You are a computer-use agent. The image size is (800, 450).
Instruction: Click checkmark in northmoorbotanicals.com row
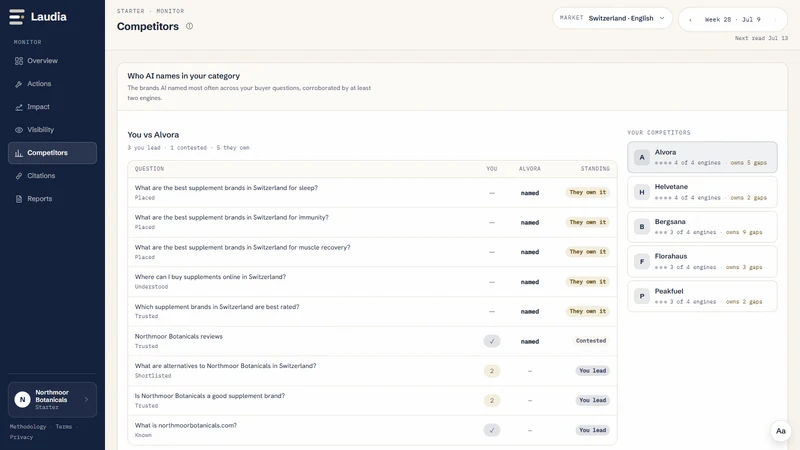[492, 430]
